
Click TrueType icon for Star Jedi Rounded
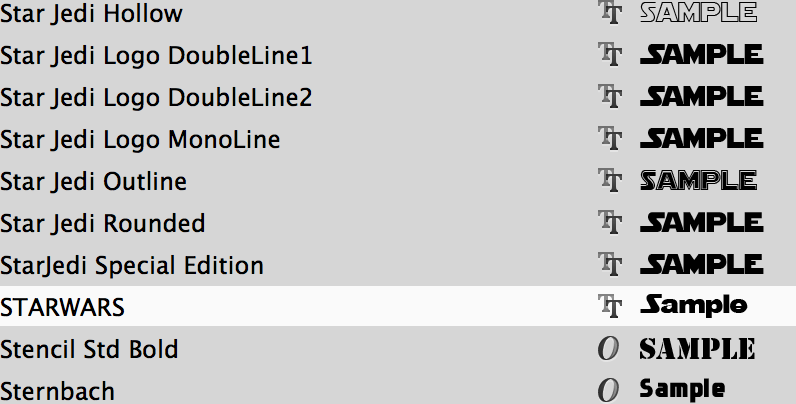610,222
